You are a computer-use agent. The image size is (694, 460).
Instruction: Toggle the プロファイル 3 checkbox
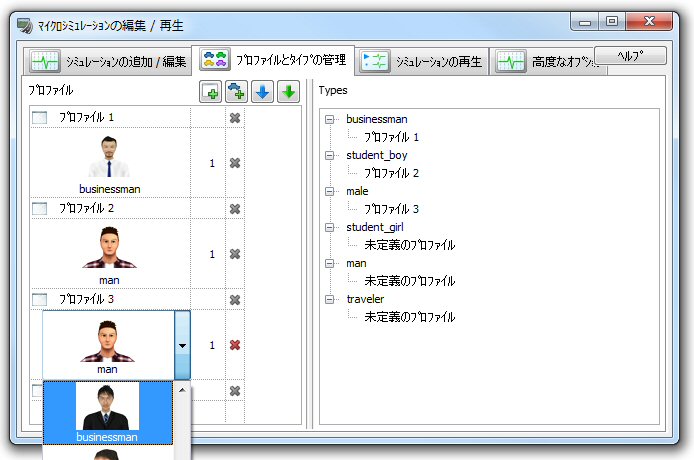(x=39, y=300)
